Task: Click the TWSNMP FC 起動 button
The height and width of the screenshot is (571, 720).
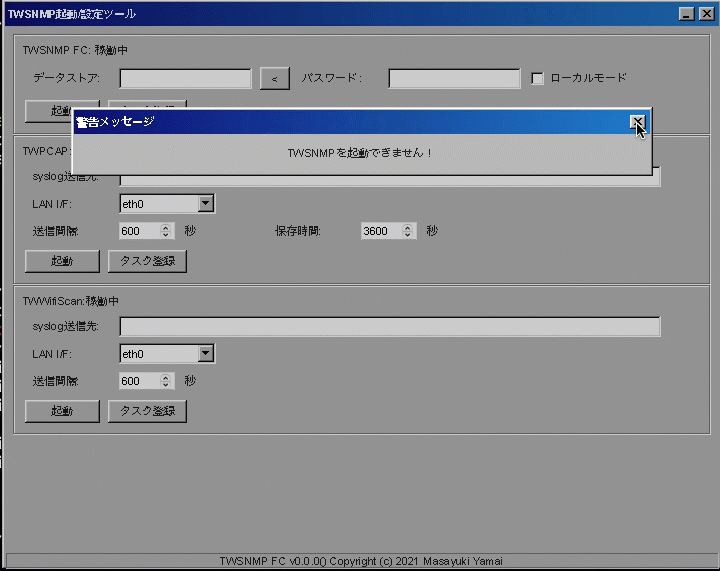Action: pos(48,111)
